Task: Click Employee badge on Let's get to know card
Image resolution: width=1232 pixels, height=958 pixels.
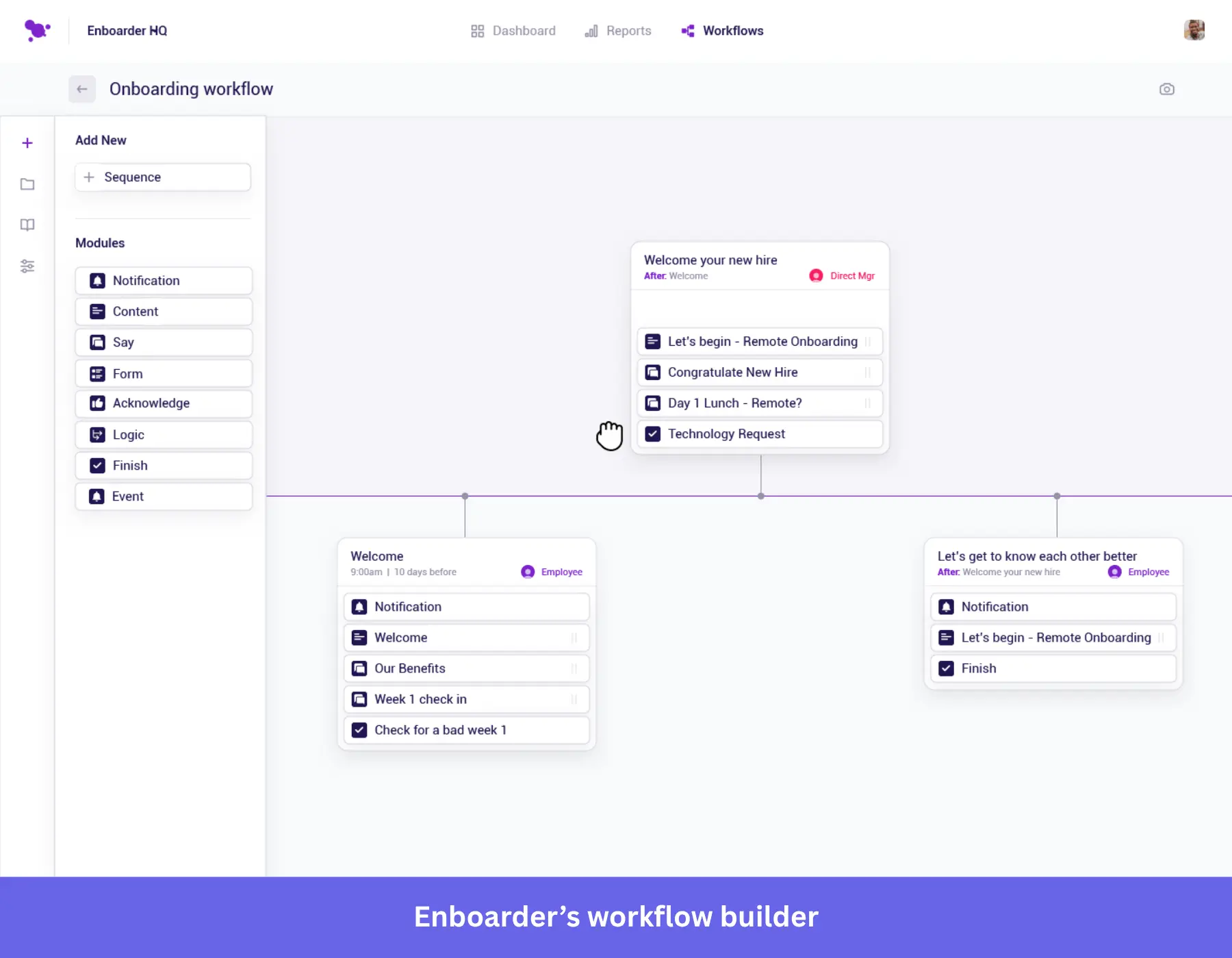Action: pos(1138,572)
